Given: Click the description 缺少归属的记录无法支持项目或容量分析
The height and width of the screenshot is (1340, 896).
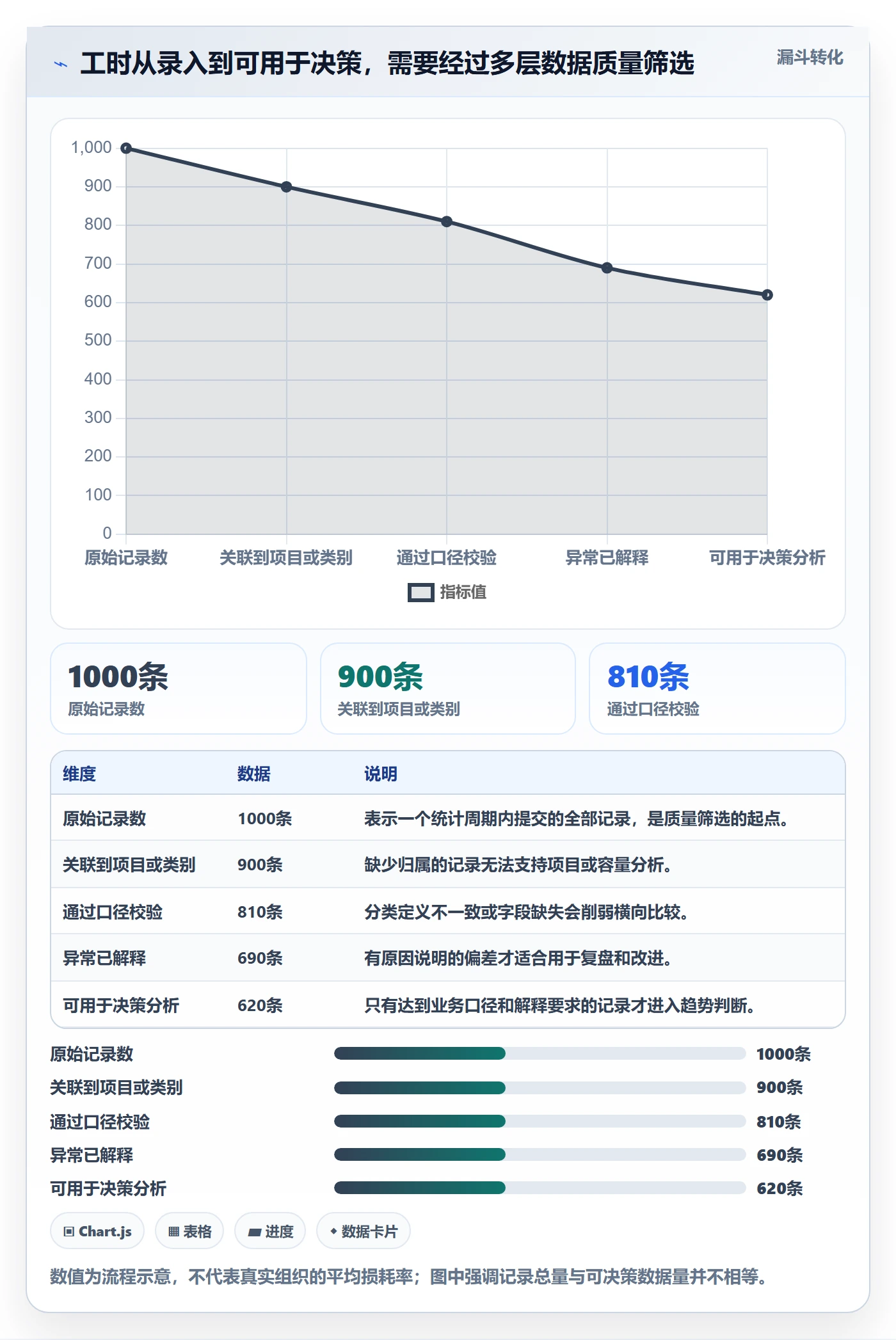Looking at the screenshot, I should (518, 865).
